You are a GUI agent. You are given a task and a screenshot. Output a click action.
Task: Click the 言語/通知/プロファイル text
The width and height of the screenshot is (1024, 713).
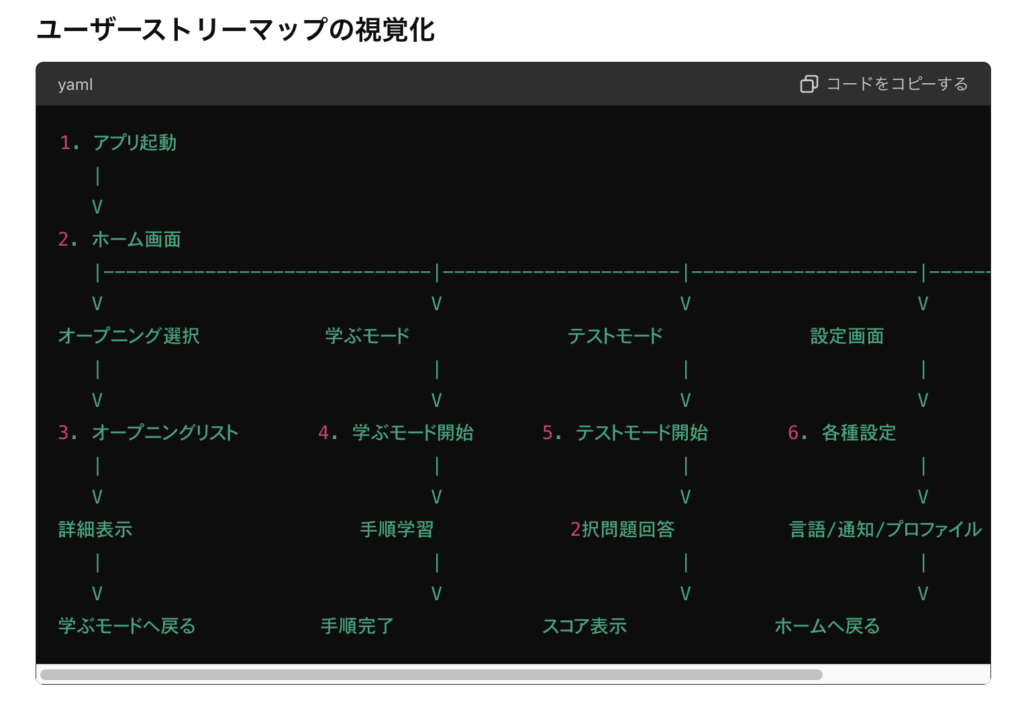pos(885,530)
